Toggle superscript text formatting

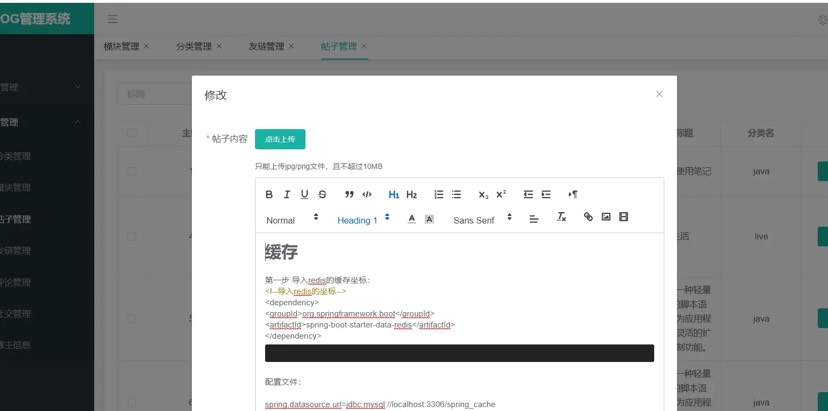(x=501, y=194)
